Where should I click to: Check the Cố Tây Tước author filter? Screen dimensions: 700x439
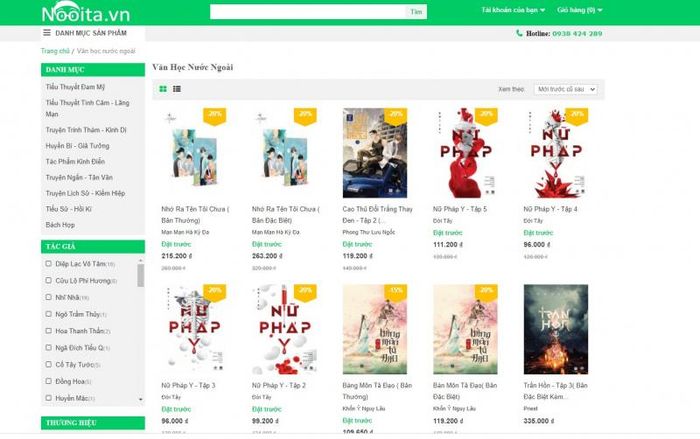[49, 364]
